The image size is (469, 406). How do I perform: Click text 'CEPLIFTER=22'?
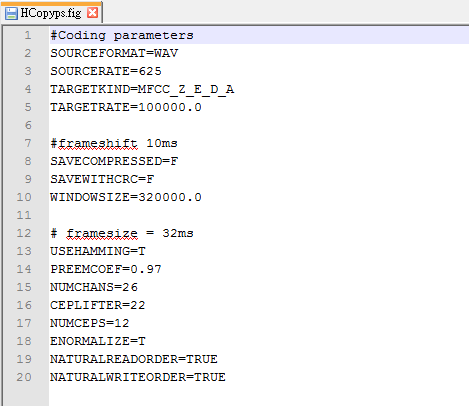[x=98, y=305]
